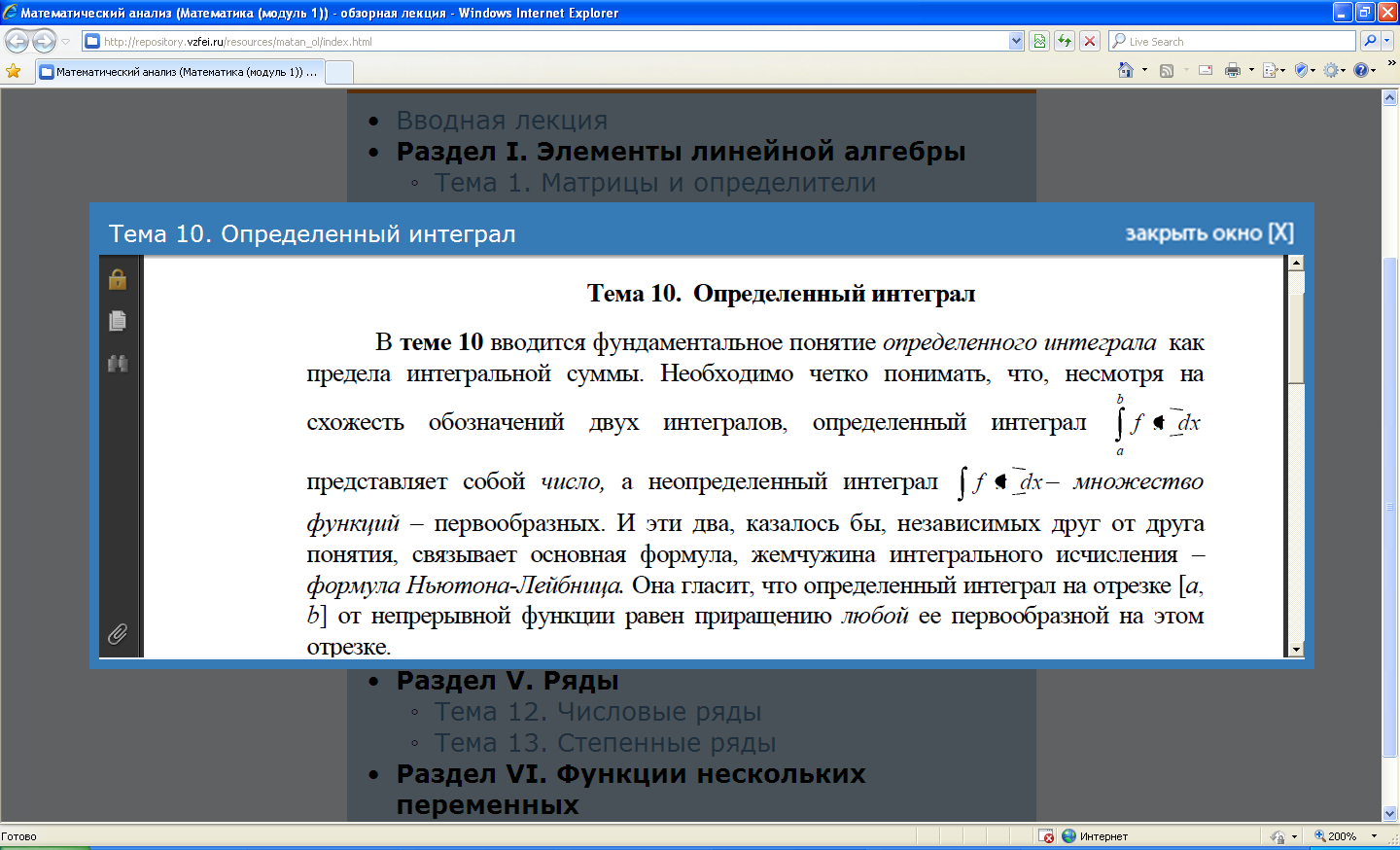1400x850 pixels.
Task: Expand the Home button dropdown arrow
Action: coord(1144,70)
